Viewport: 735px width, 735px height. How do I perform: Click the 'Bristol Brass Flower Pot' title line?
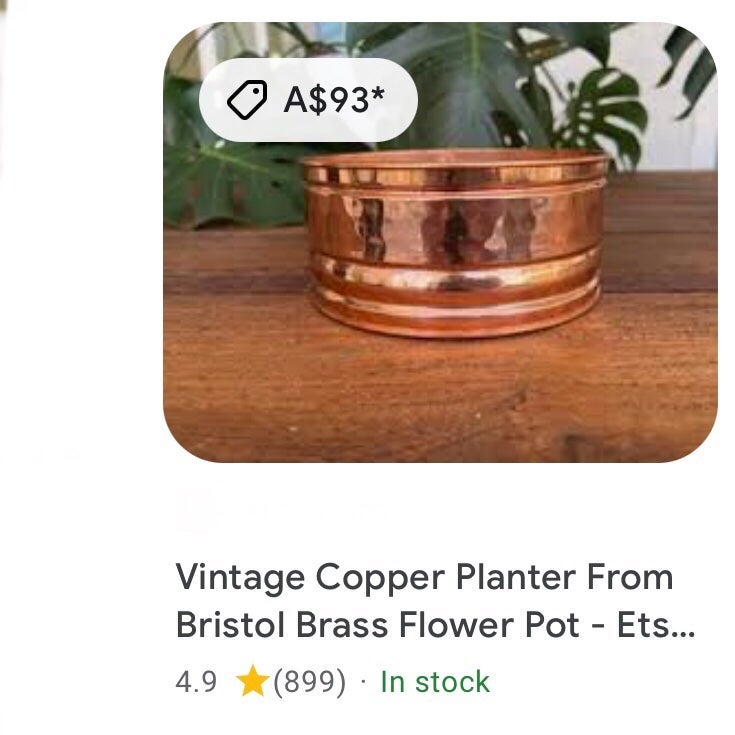click(x=378, y=625)
